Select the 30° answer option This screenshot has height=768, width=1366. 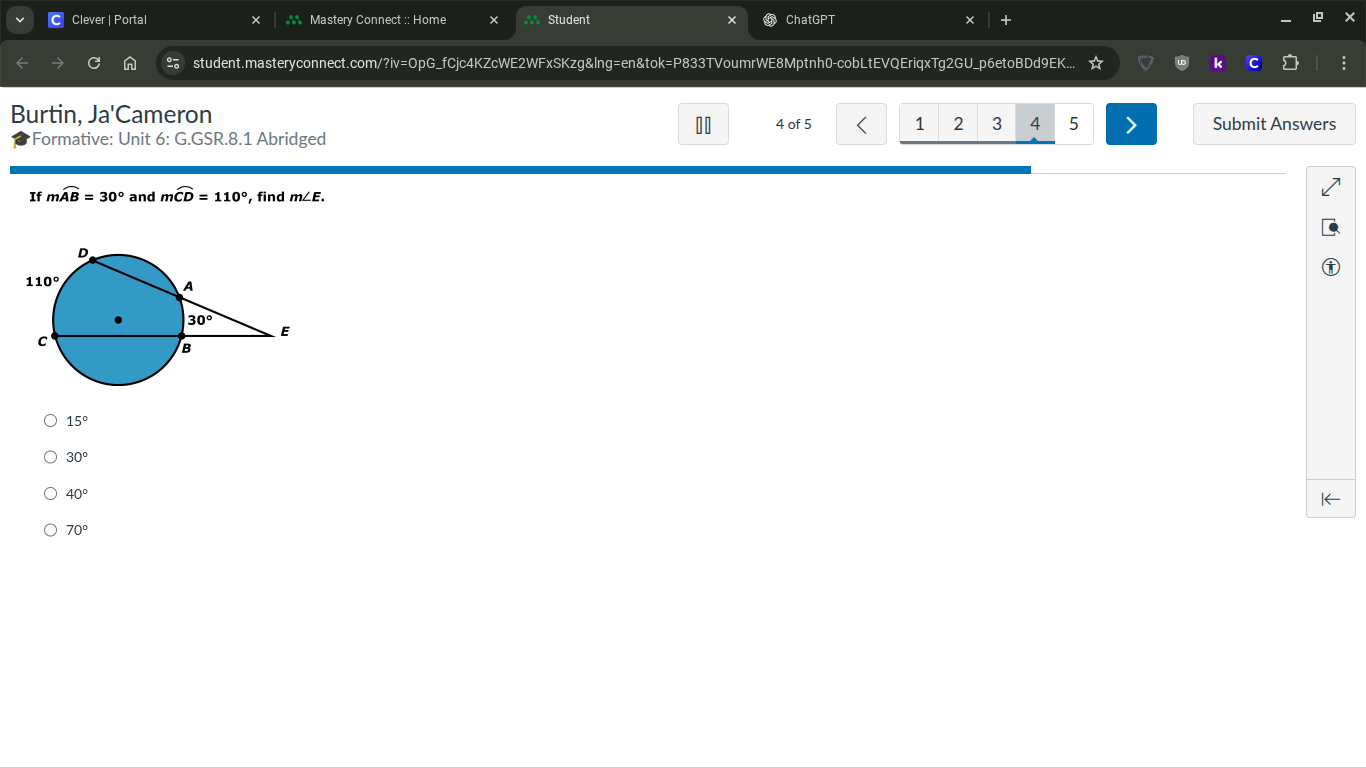pyautogui.click(x=51, y=457)
